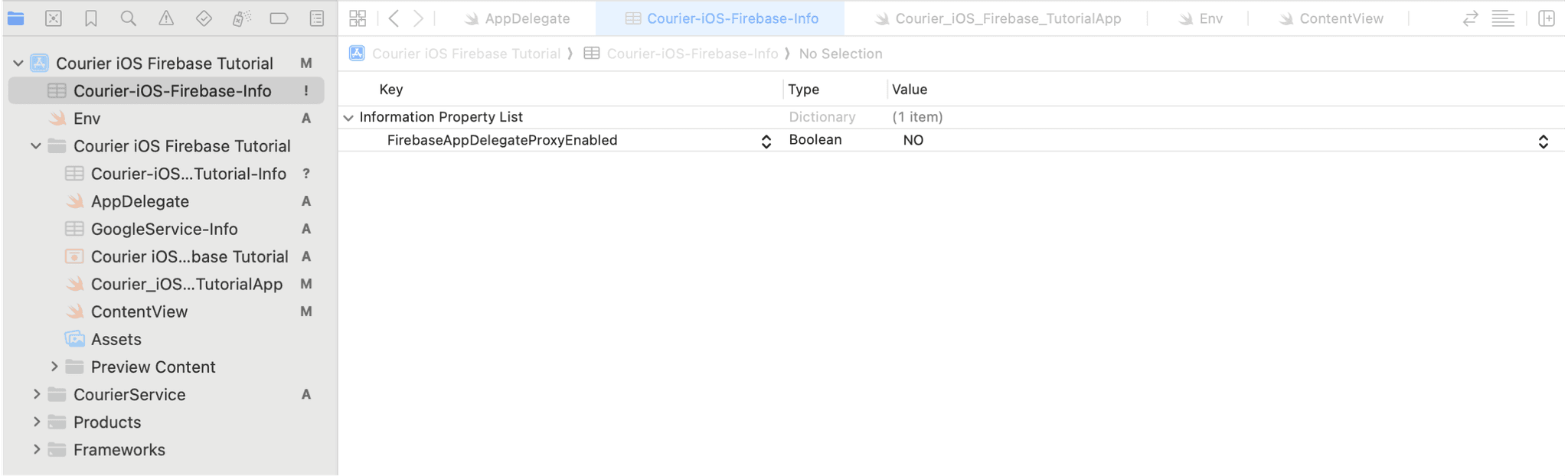Viewport: 1568px width, 476px height.
Task: Expand the Preview Content folder
Action: (x=54, y=367)
